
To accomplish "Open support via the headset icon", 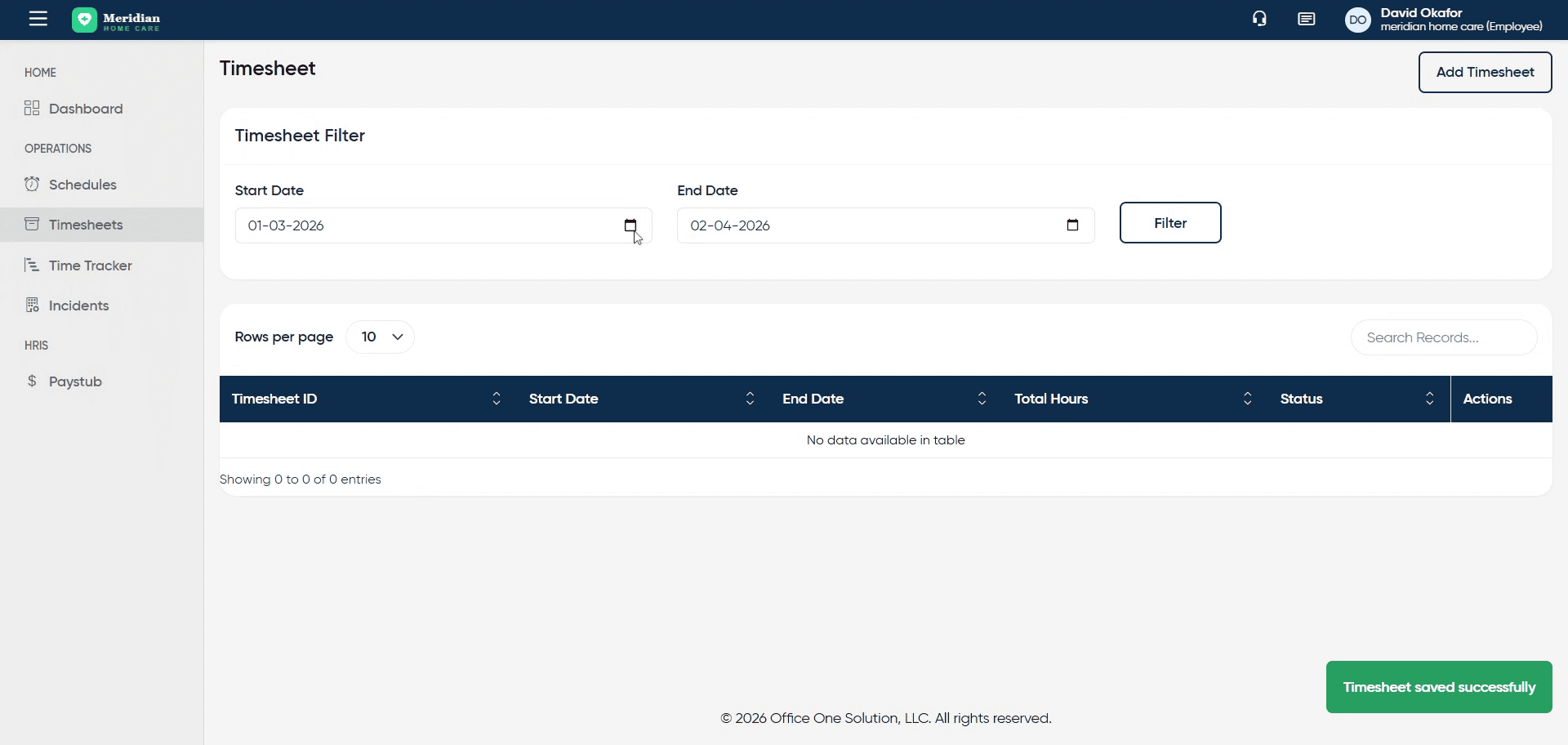I will click(x=1259, y=19).
